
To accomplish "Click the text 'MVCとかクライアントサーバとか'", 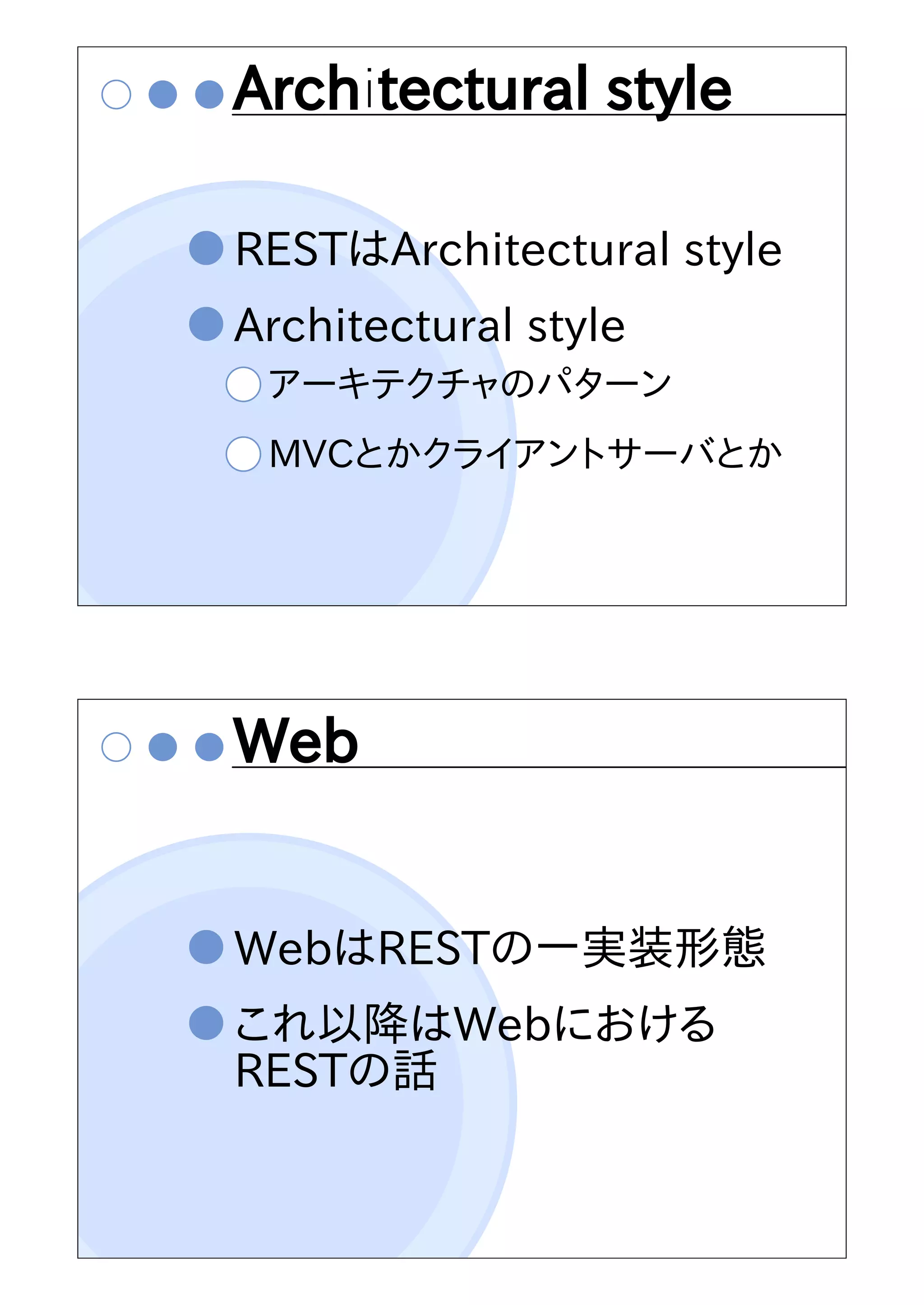I will [525, 453].
